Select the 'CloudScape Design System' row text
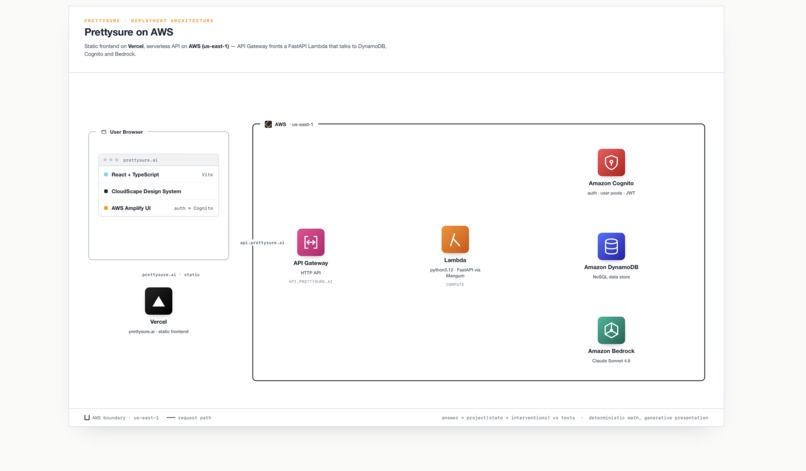Viewport: 806px width, 471px height. [x=146, y=191]
